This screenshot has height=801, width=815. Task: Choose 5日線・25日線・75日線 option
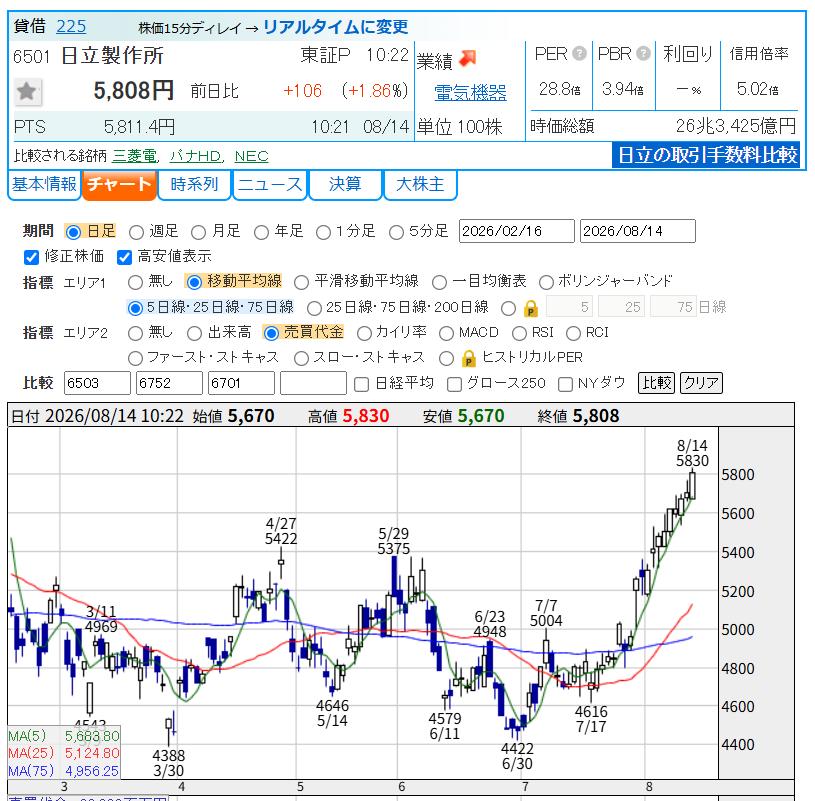coord(135,308)
